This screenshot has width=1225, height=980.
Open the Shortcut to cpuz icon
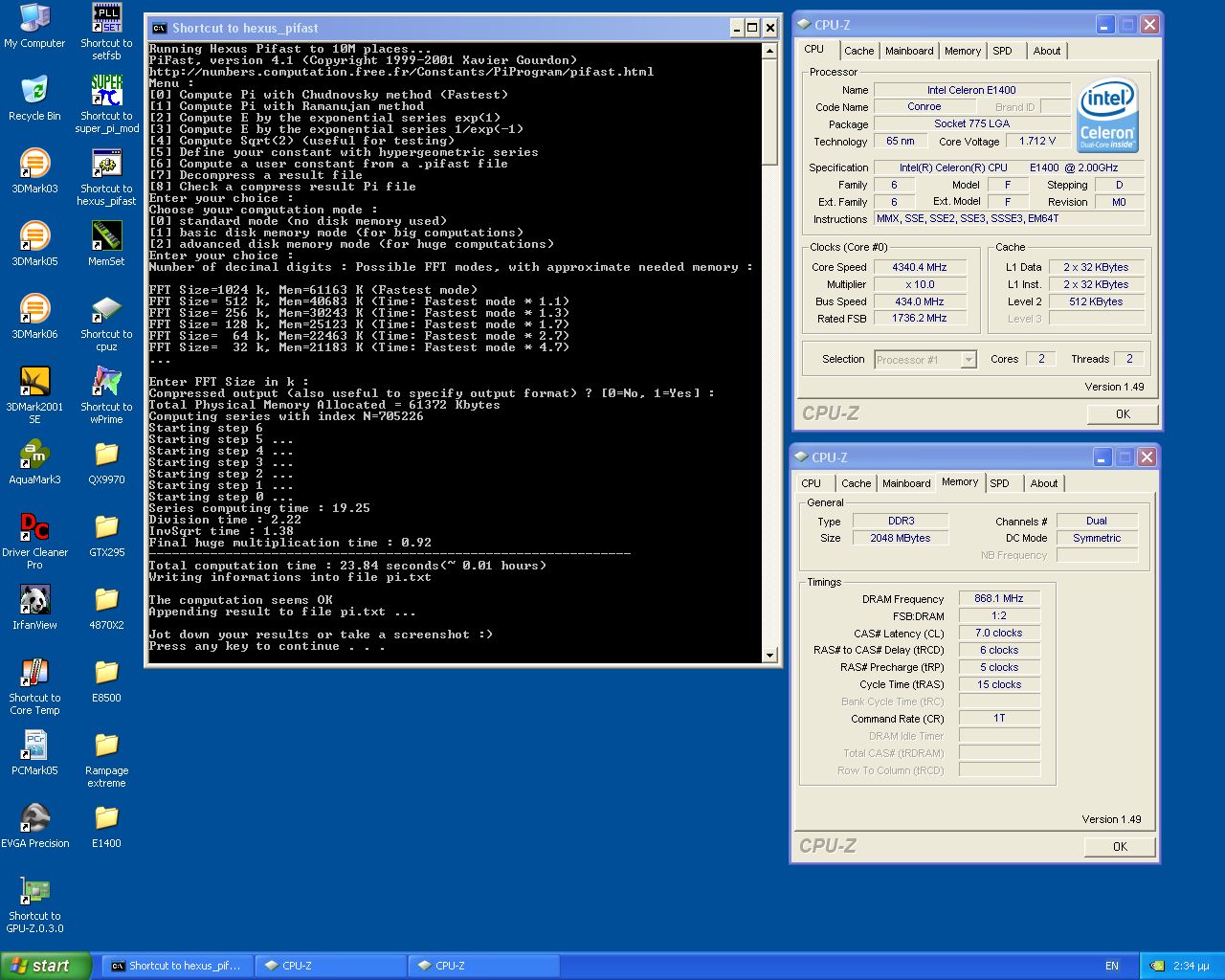point(106,323)
